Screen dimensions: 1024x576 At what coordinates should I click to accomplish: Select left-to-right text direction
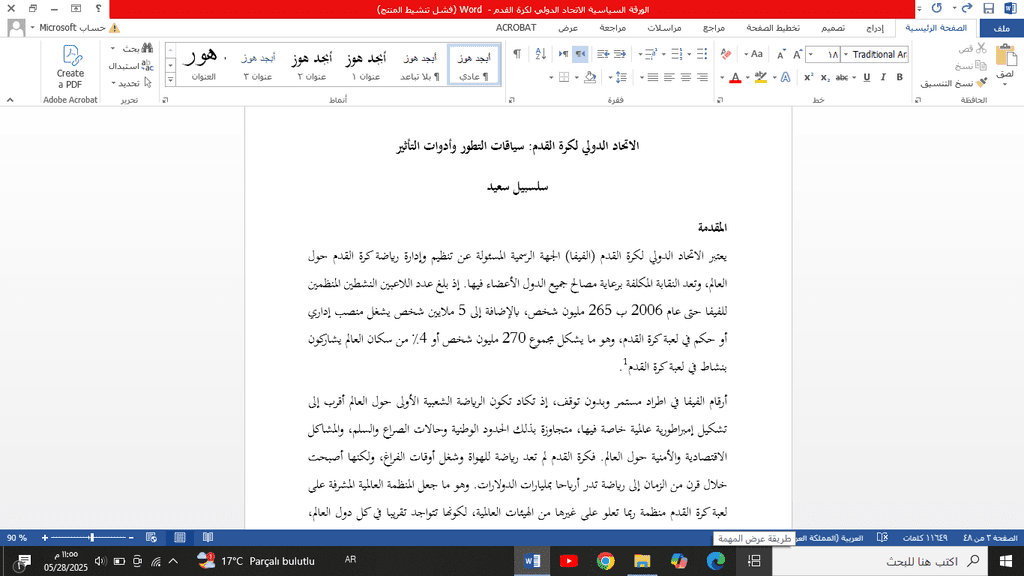[563, 54]
